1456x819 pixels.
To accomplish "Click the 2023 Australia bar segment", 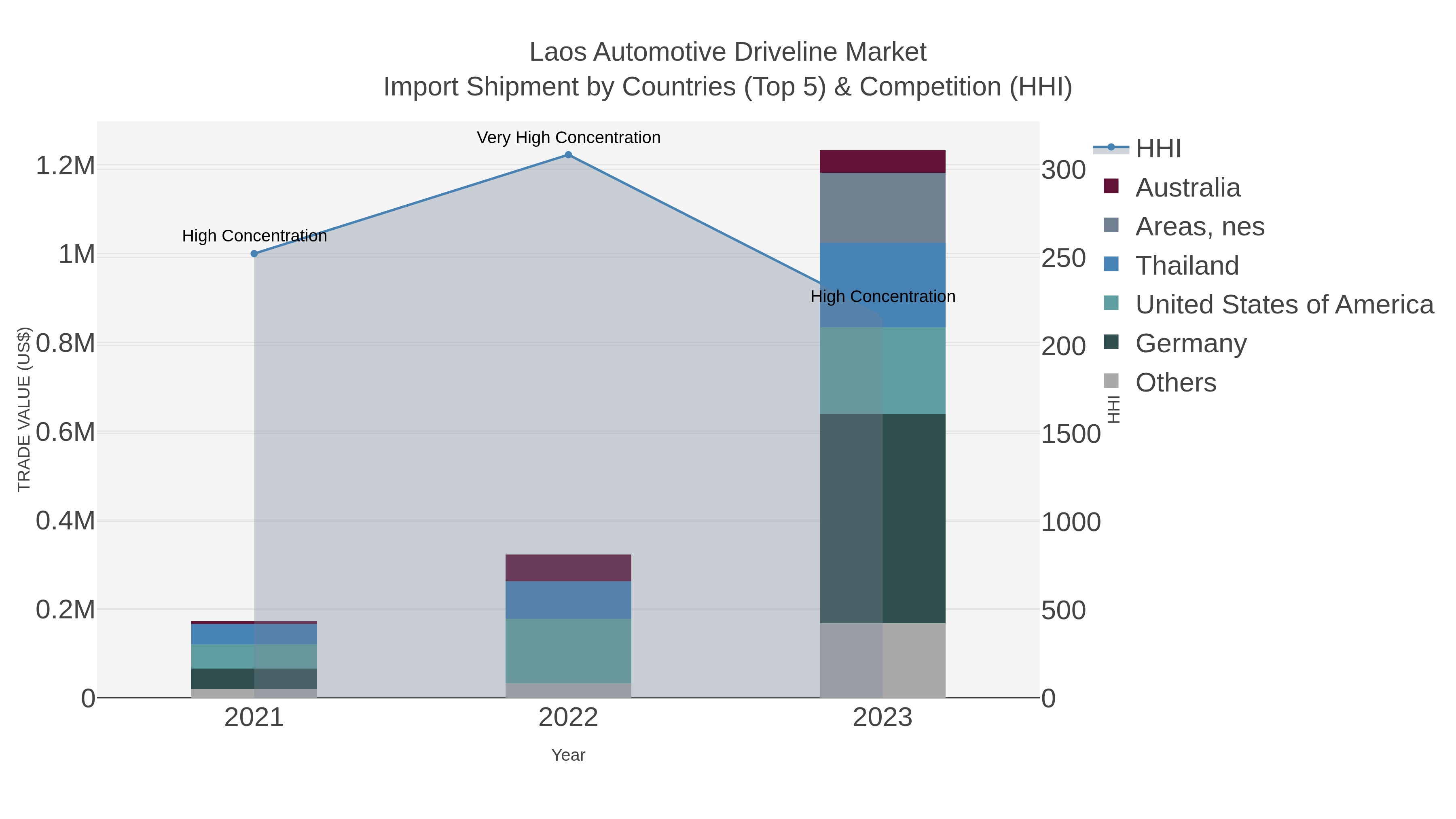I will pyautogui.click(x=883, y=162).
